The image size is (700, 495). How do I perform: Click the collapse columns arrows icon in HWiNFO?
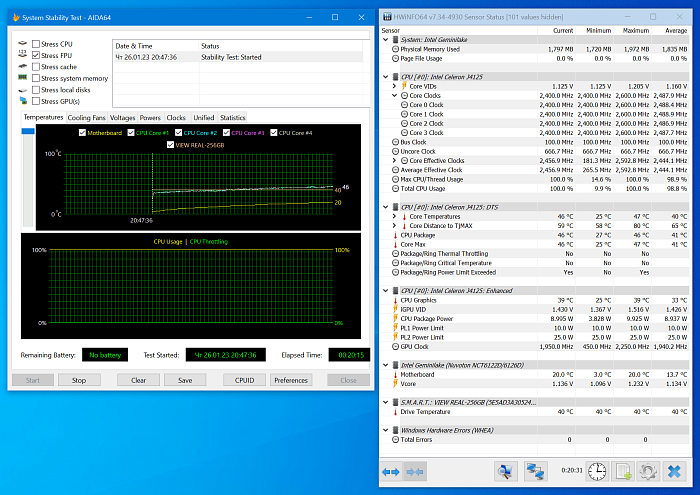point(415,472)
